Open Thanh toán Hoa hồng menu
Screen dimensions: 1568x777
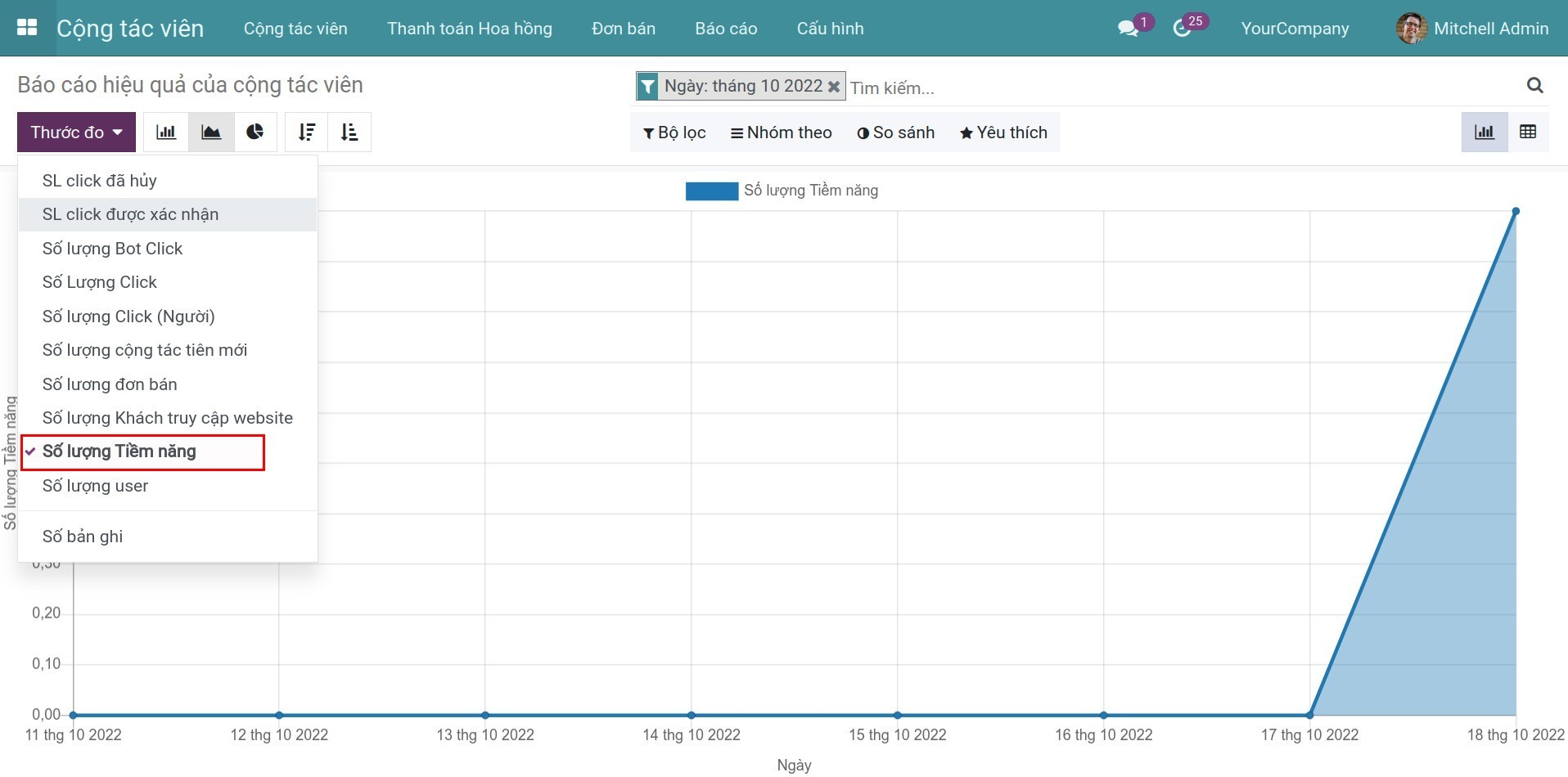point(470,29)
